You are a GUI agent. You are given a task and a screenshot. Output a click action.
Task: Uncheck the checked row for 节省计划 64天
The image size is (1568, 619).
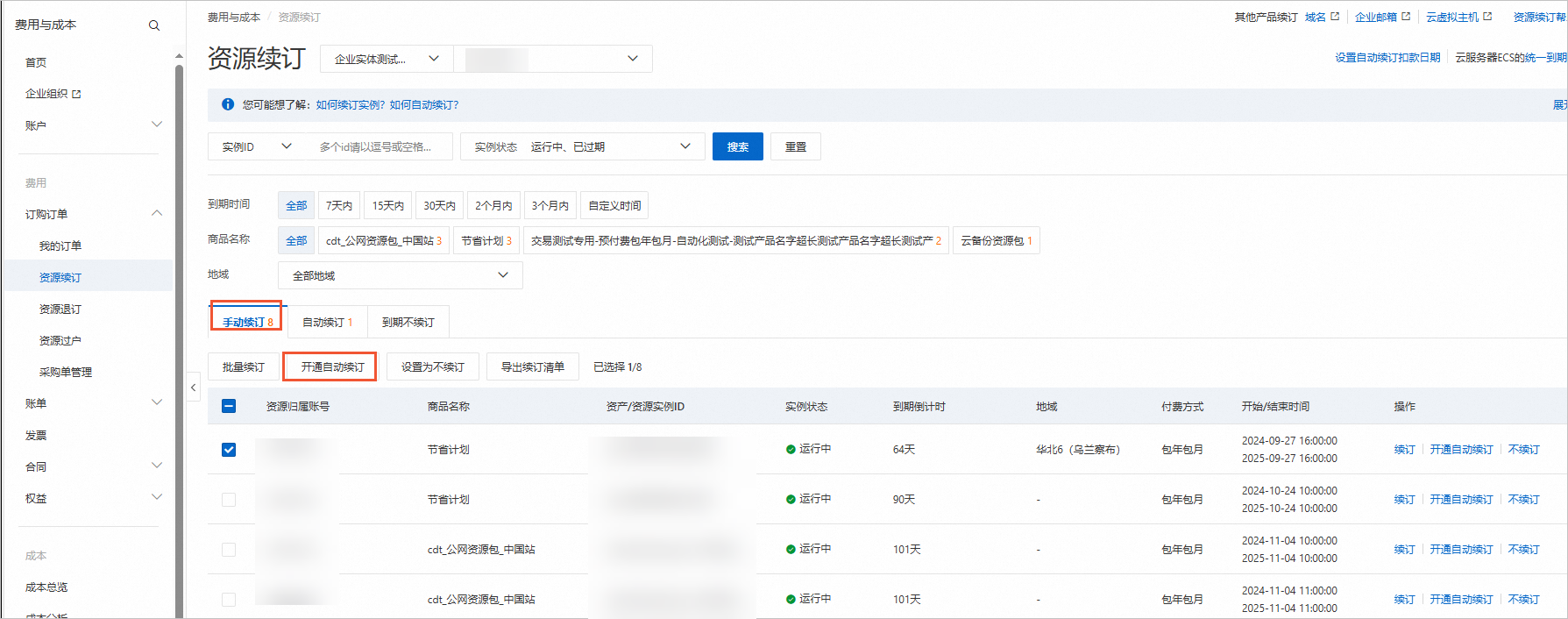pos(229,450)
